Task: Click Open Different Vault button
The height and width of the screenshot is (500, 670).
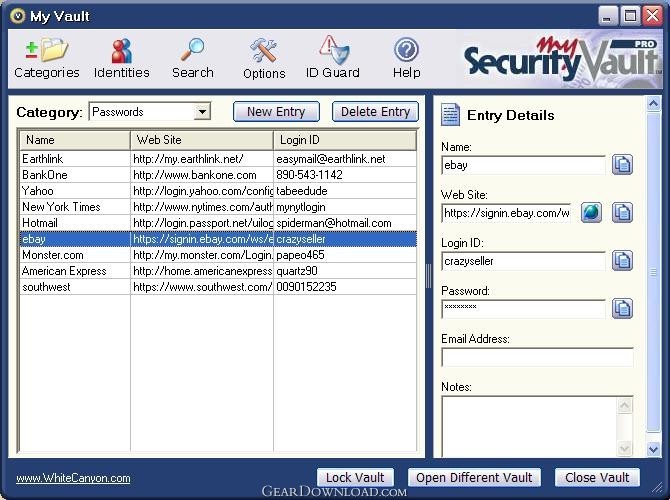Action: (x=474, y=477)
